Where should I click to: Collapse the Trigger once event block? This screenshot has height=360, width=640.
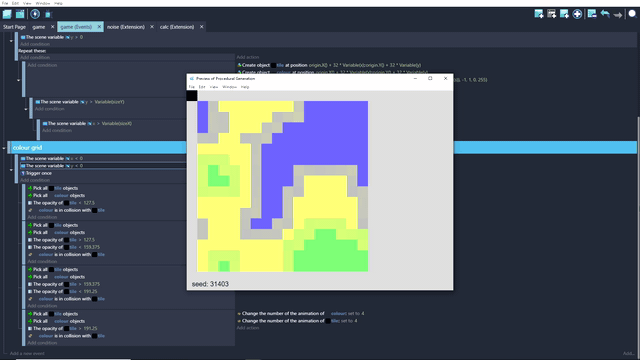pos(11,169)
